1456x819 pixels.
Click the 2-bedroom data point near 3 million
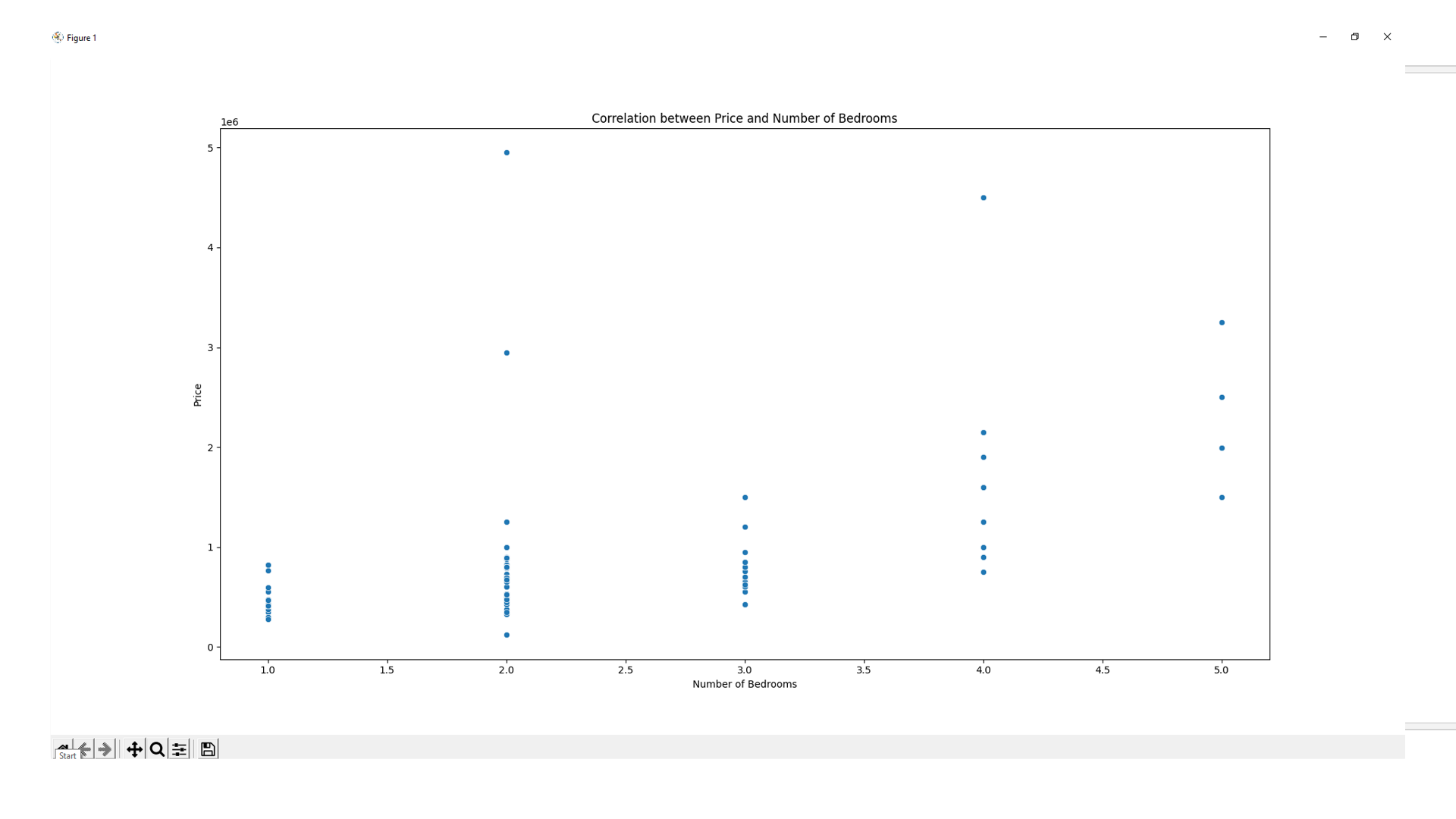[x=507, y=353]
